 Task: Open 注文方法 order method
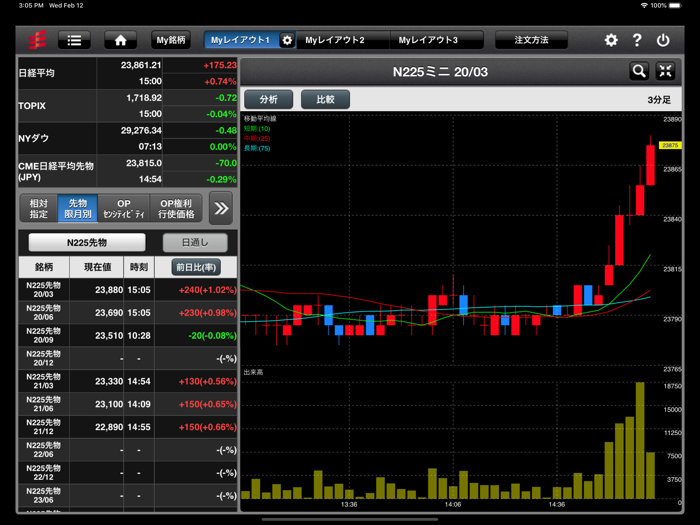click(531, 40)
